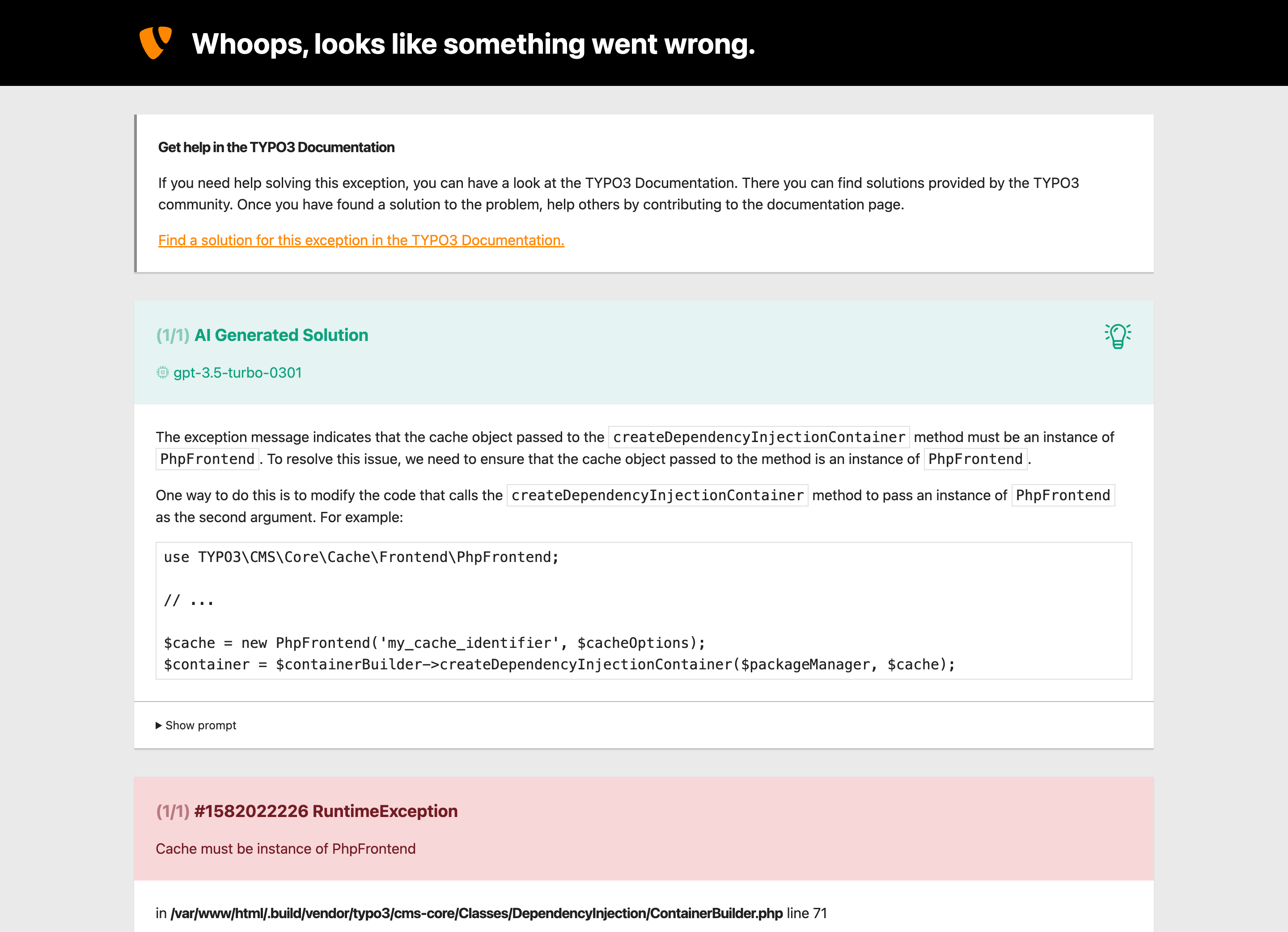Click the inline createDependencyInjectionContainer code chip
This screenshot has height=932, width=1288.
tap(758, 437)
